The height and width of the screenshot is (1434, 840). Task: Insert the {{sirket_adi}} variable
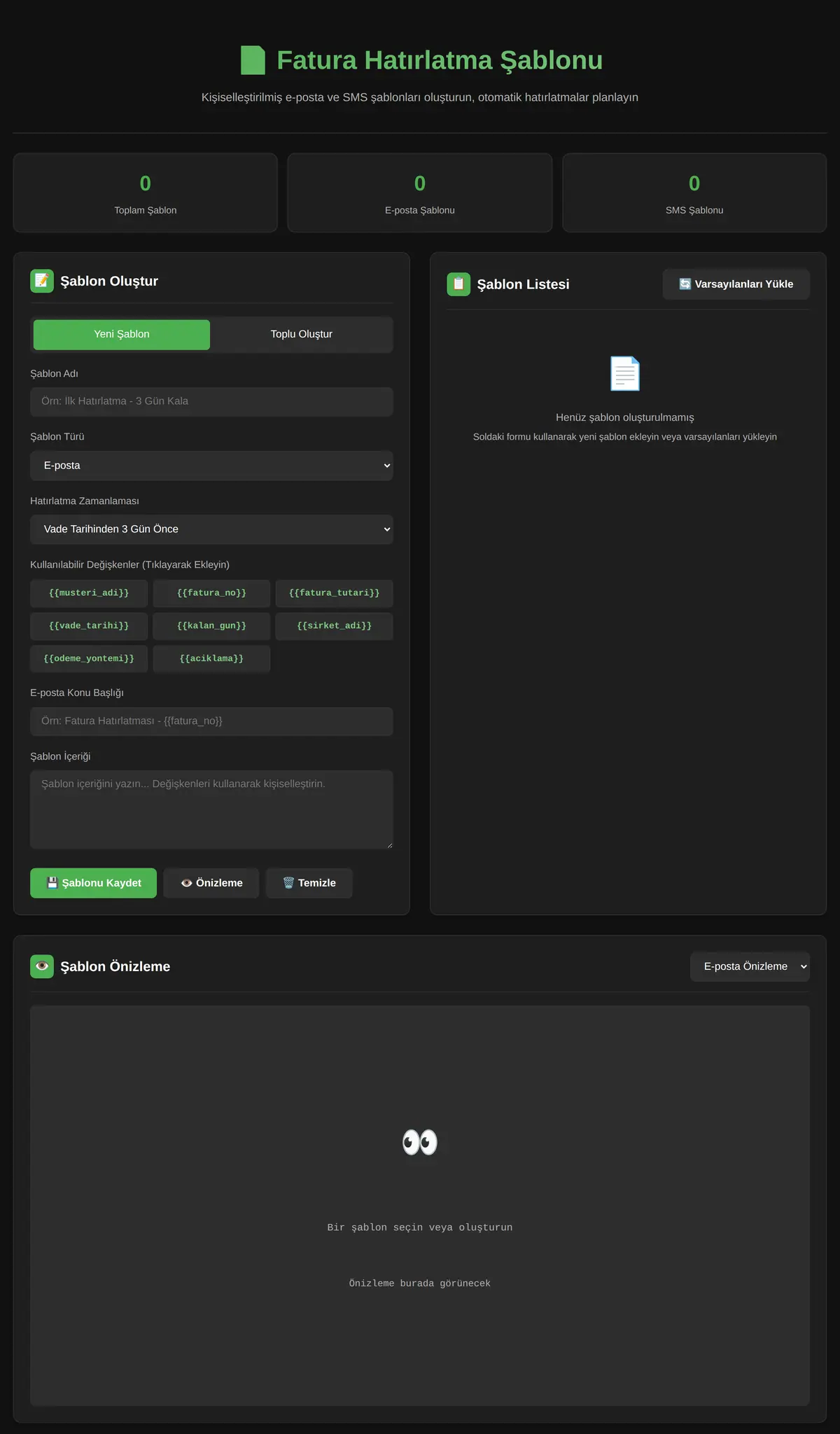click(x=334, y=626)
